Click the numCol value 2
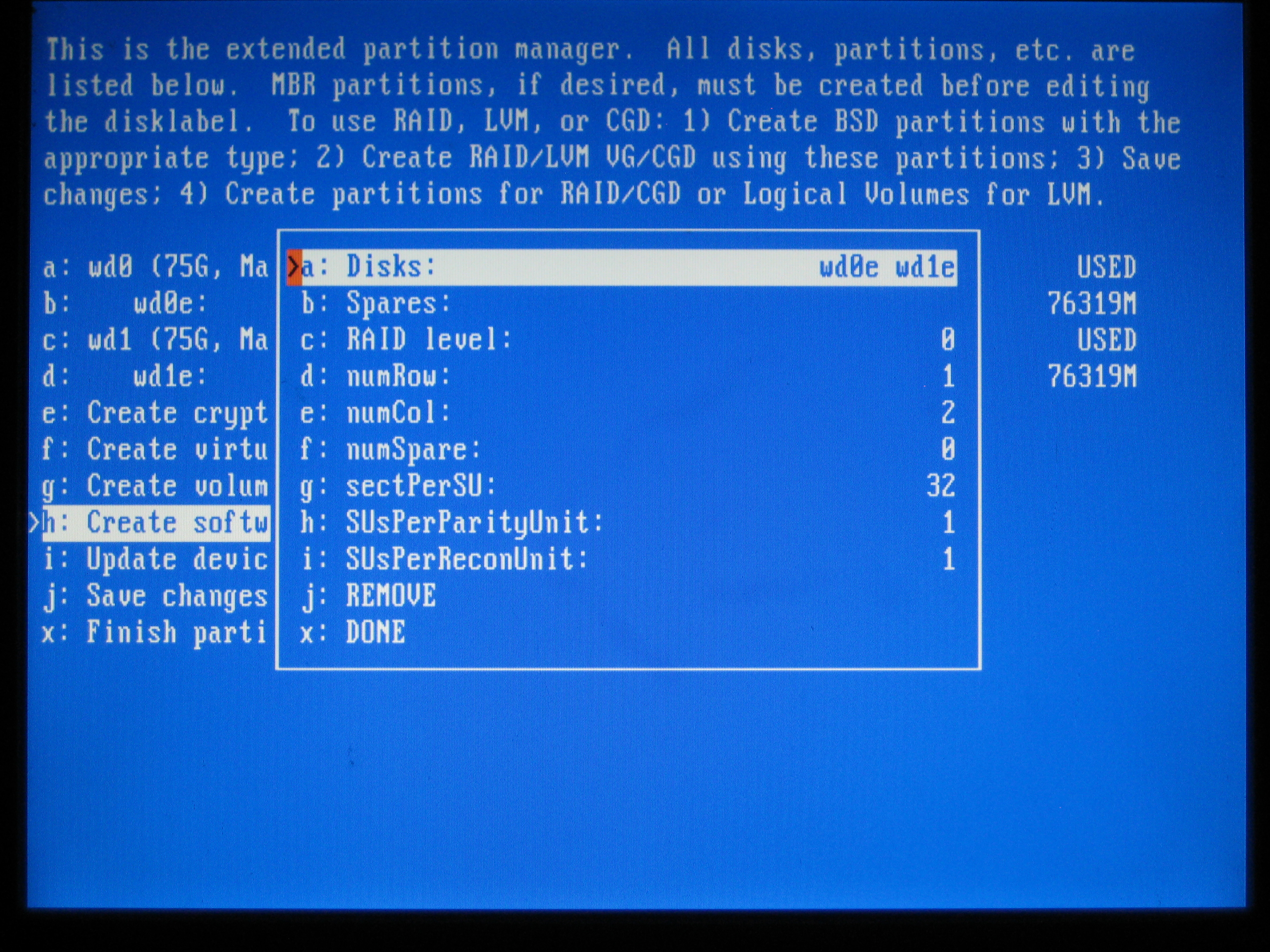Image resolution: width=1270 pixels, height=952 pixels. tap(948, 413)
